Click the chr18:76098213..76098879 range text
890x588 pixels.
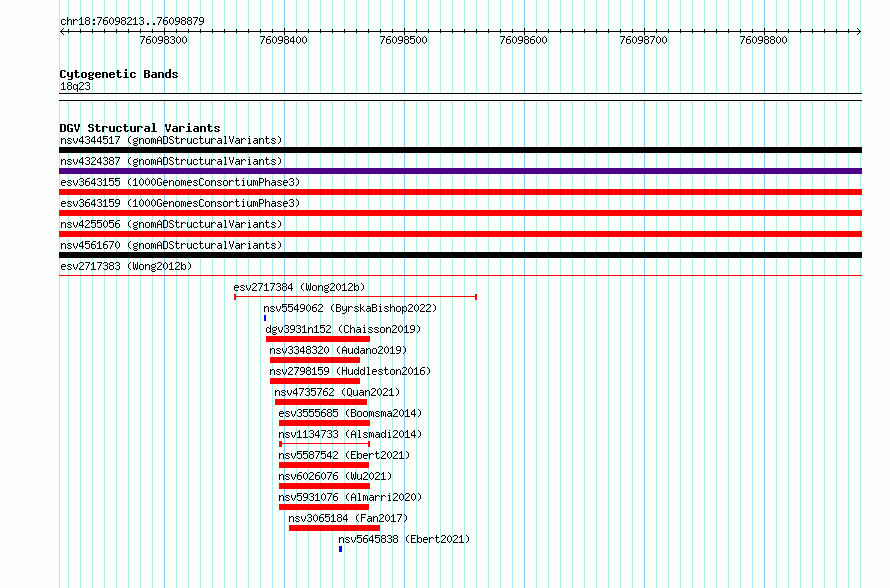click(x=132, y=22)
